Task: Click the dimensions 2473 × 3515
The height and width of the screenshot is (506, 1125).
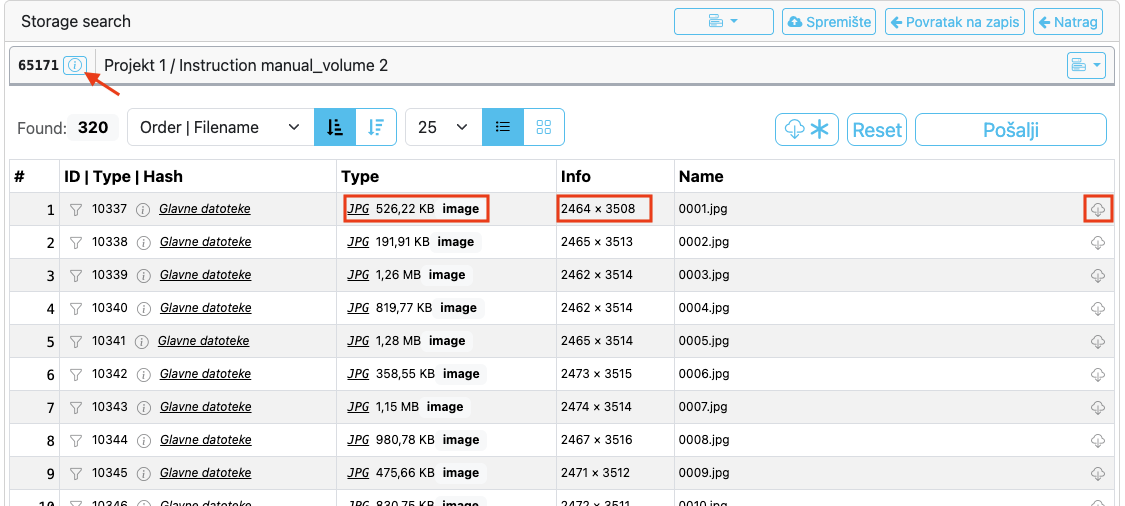Action: [x=597, y=374]
